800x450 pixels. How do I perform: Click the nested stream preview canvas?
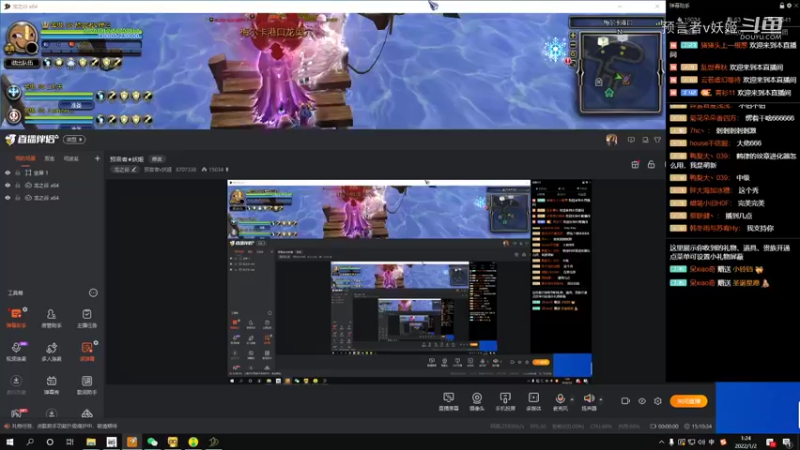point(409,282)
